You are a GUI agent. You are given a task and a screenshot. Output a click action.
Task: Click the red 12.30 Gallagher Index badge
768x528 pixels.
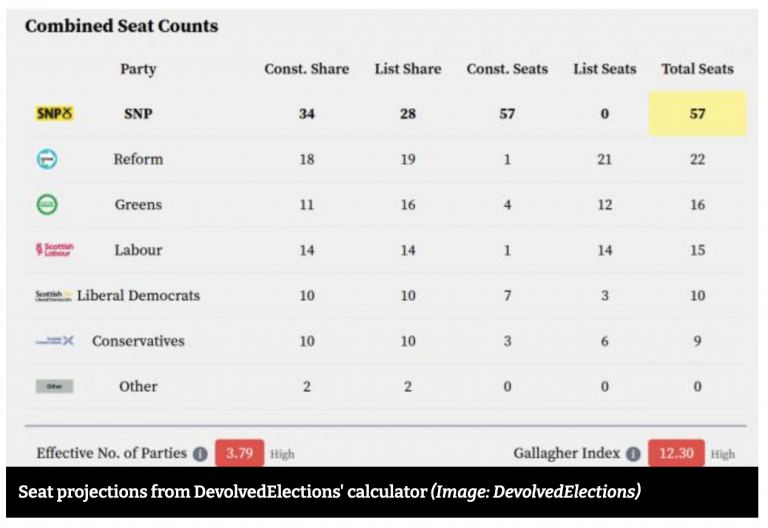point(676,454)
